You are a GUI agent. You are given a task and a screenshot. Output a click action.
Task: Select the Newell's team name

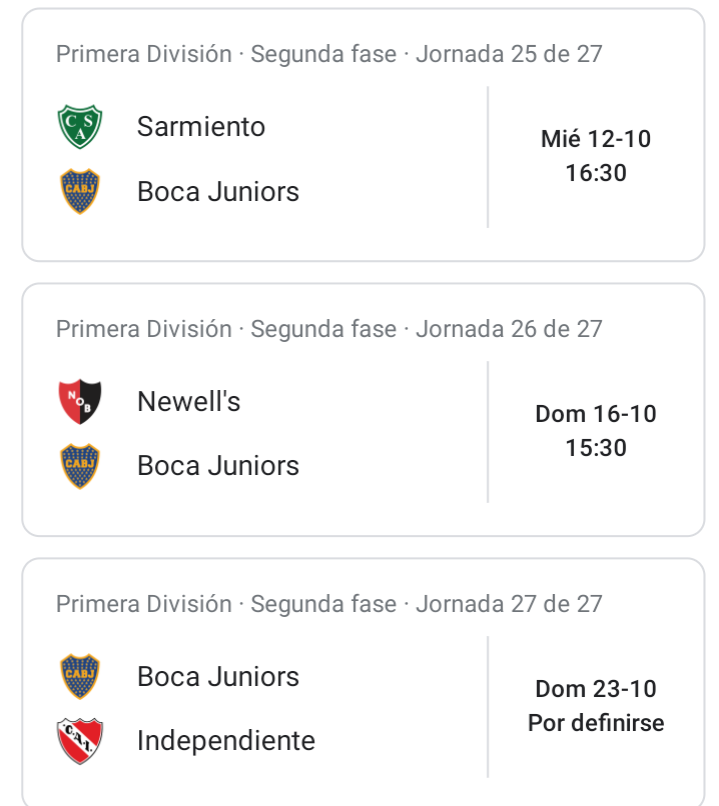(189, 401)
